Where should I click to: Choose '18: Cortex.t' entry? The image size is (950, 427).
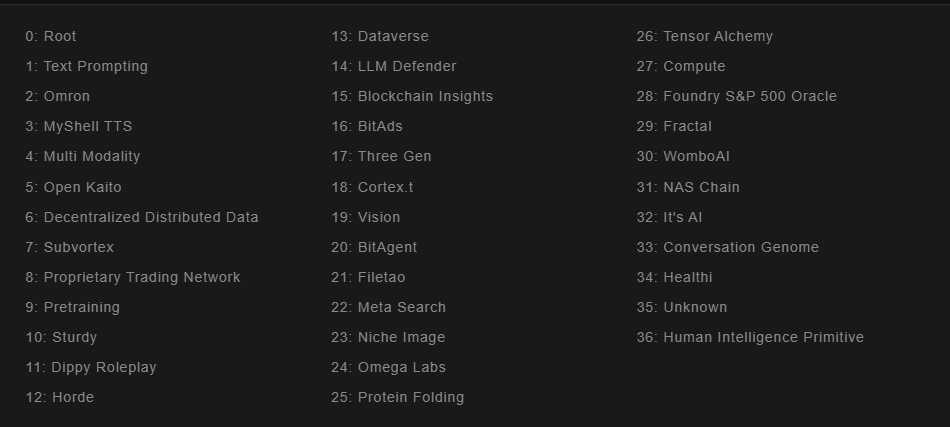pyautogui.click(x=372, y=187)
